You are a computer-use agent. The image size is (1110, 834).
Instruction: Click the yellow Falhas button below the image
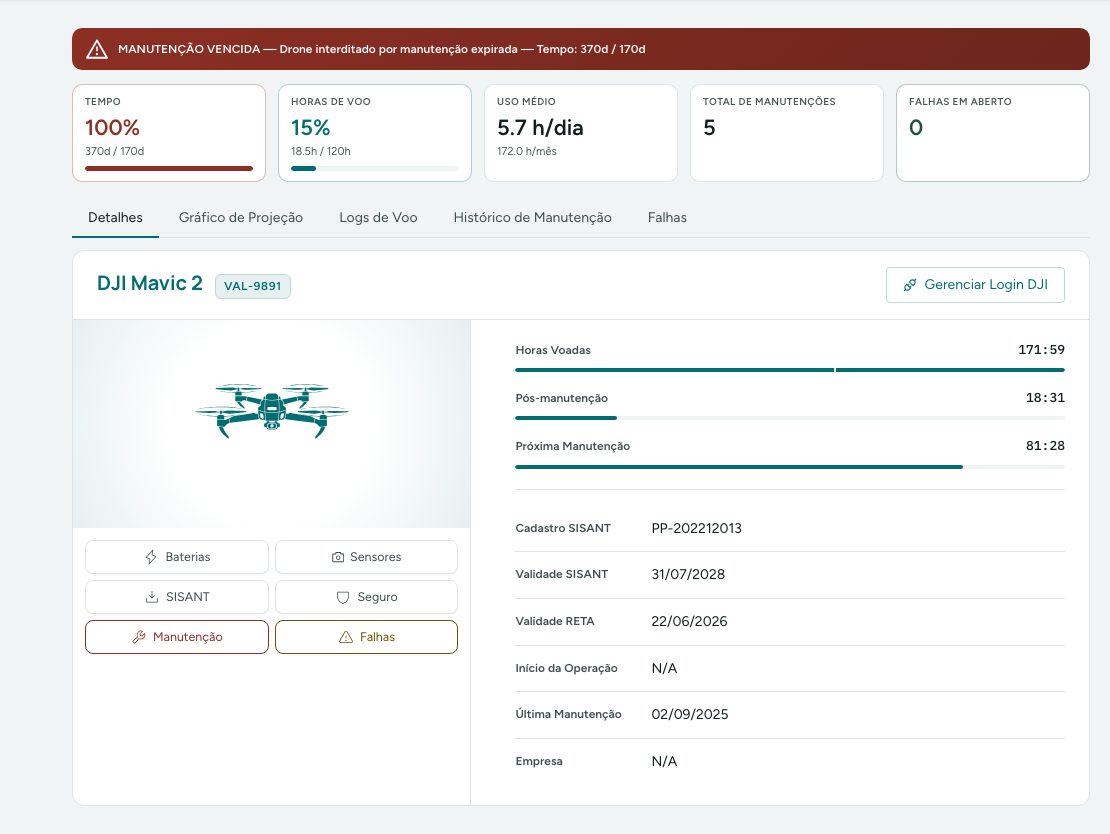pyautogui.click(x=366, y=637)
